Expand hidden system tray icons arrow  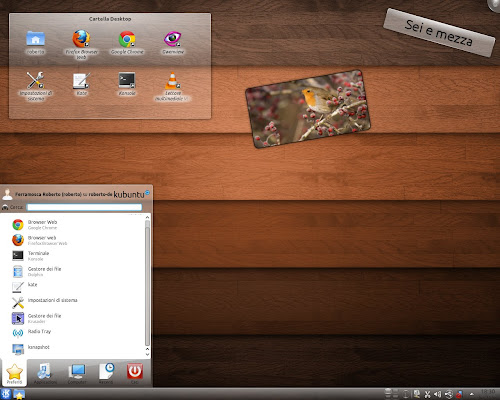point(472,394)
